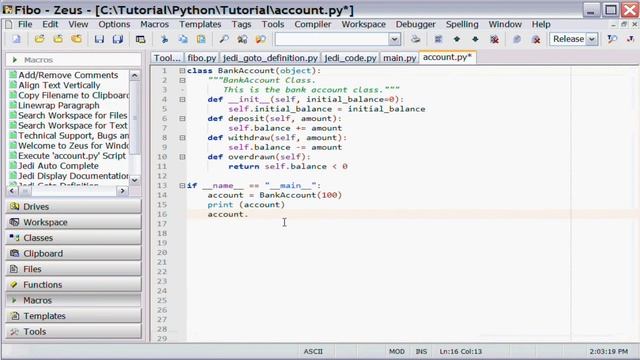Click the icon left of Release dropdown
The height and width of the screenshot is (360, 640).
click(x=536, y=39)
